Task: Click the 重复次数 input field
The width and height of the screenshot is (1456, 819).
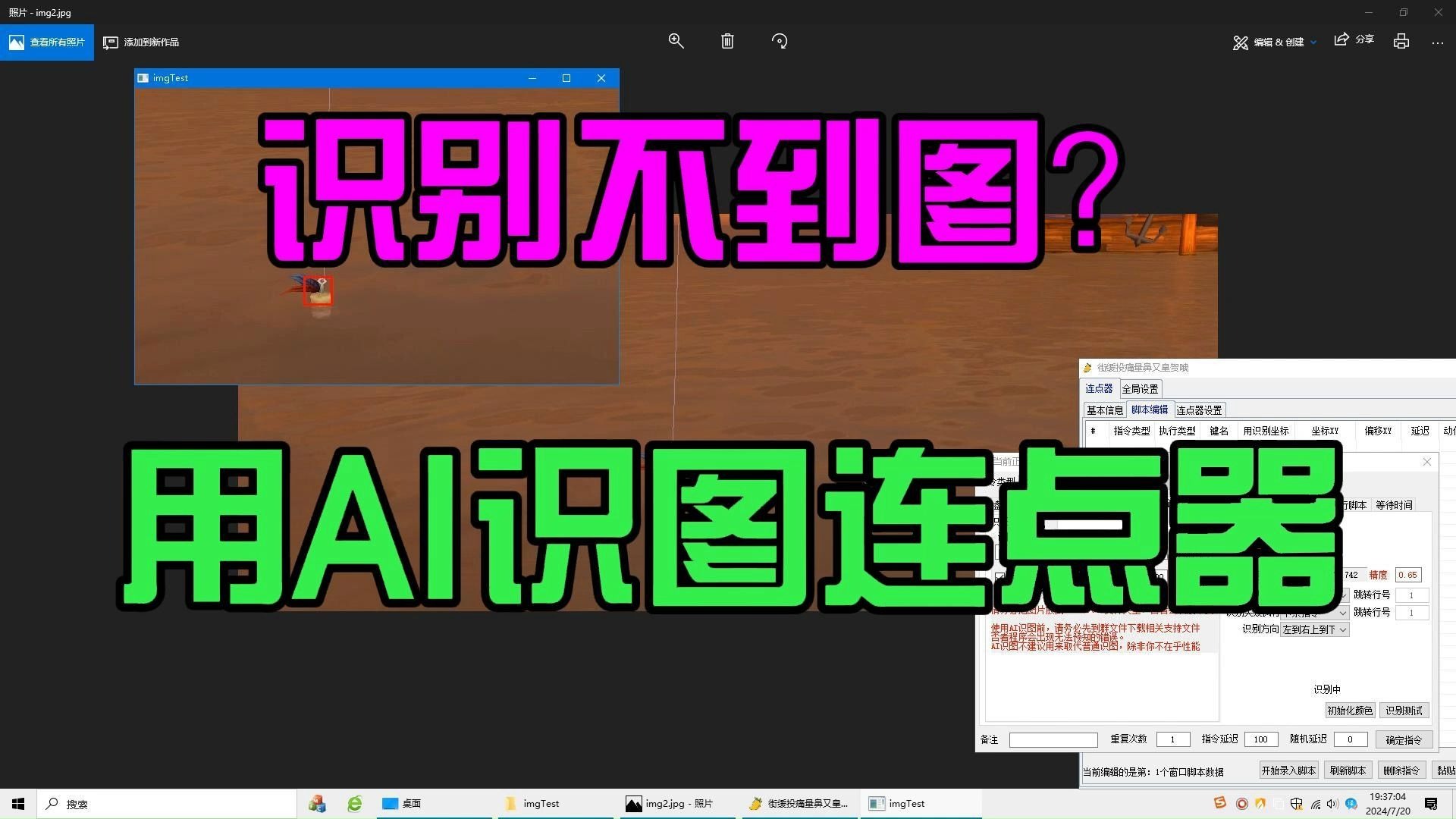Action: tap(1172, 739)
